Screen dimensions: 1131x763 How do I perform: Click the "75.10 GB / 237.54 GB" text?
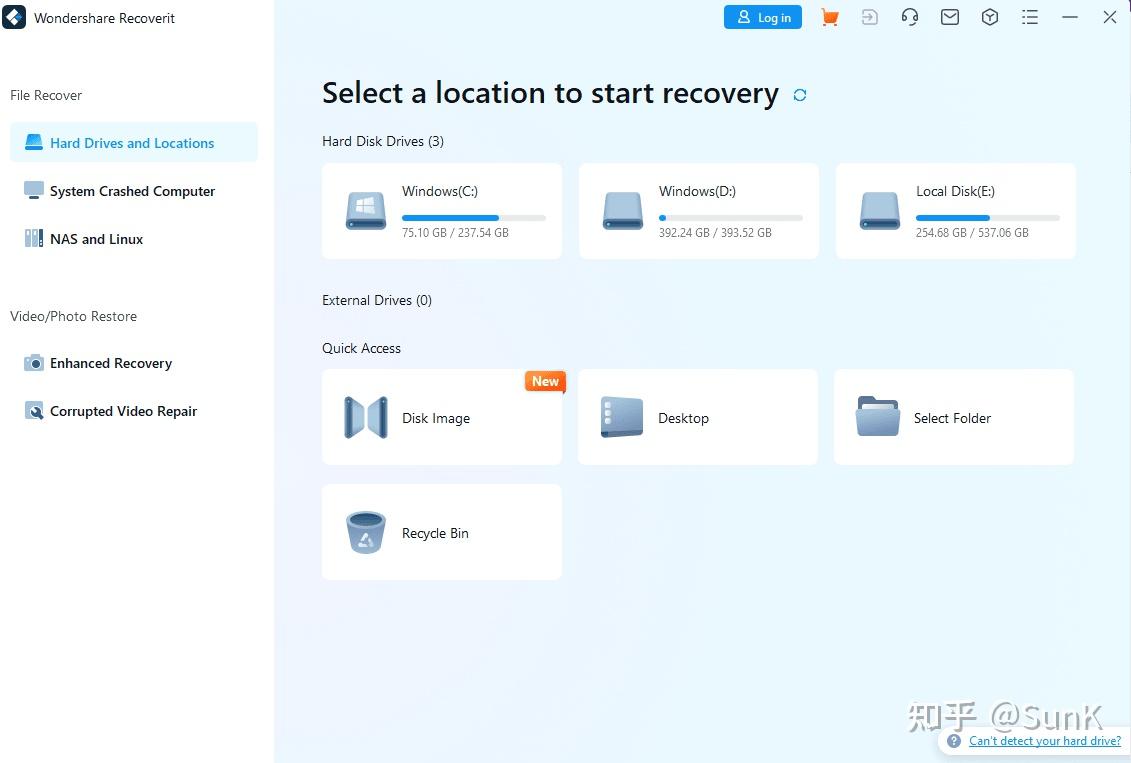coord(455,232)
